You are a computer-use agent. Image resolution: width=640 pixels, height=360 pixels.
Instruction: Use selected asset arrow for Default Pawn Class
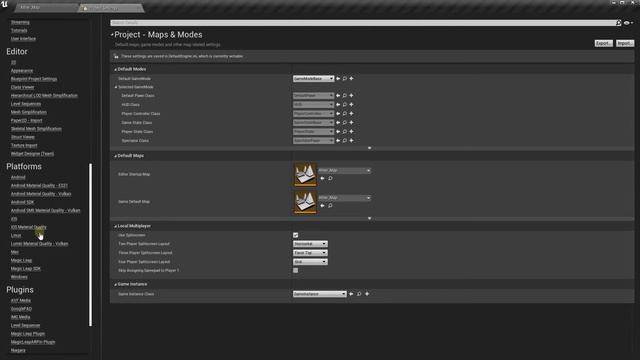338,96
